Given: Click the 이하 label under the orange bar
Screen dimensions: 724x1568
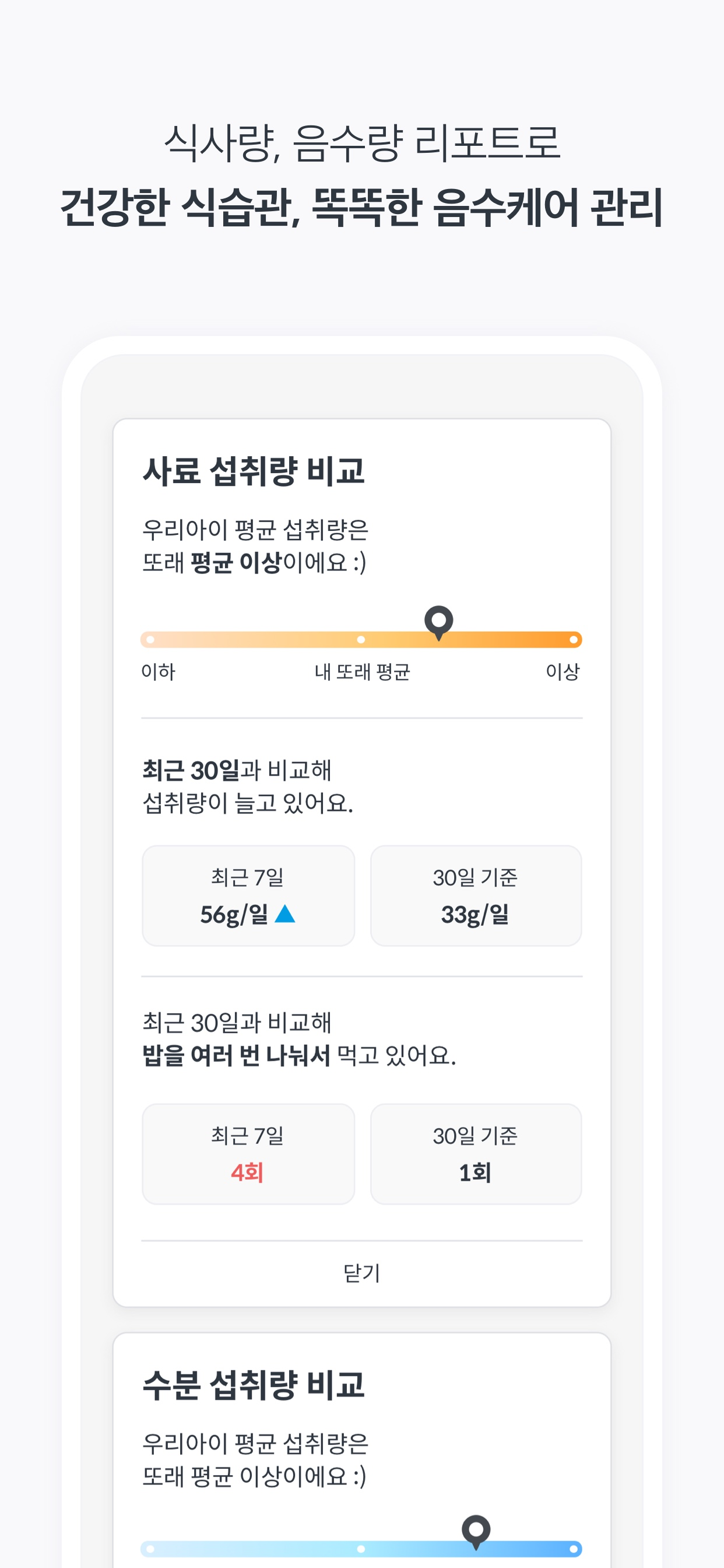Looking at the screenshot, I should point(158,672).
